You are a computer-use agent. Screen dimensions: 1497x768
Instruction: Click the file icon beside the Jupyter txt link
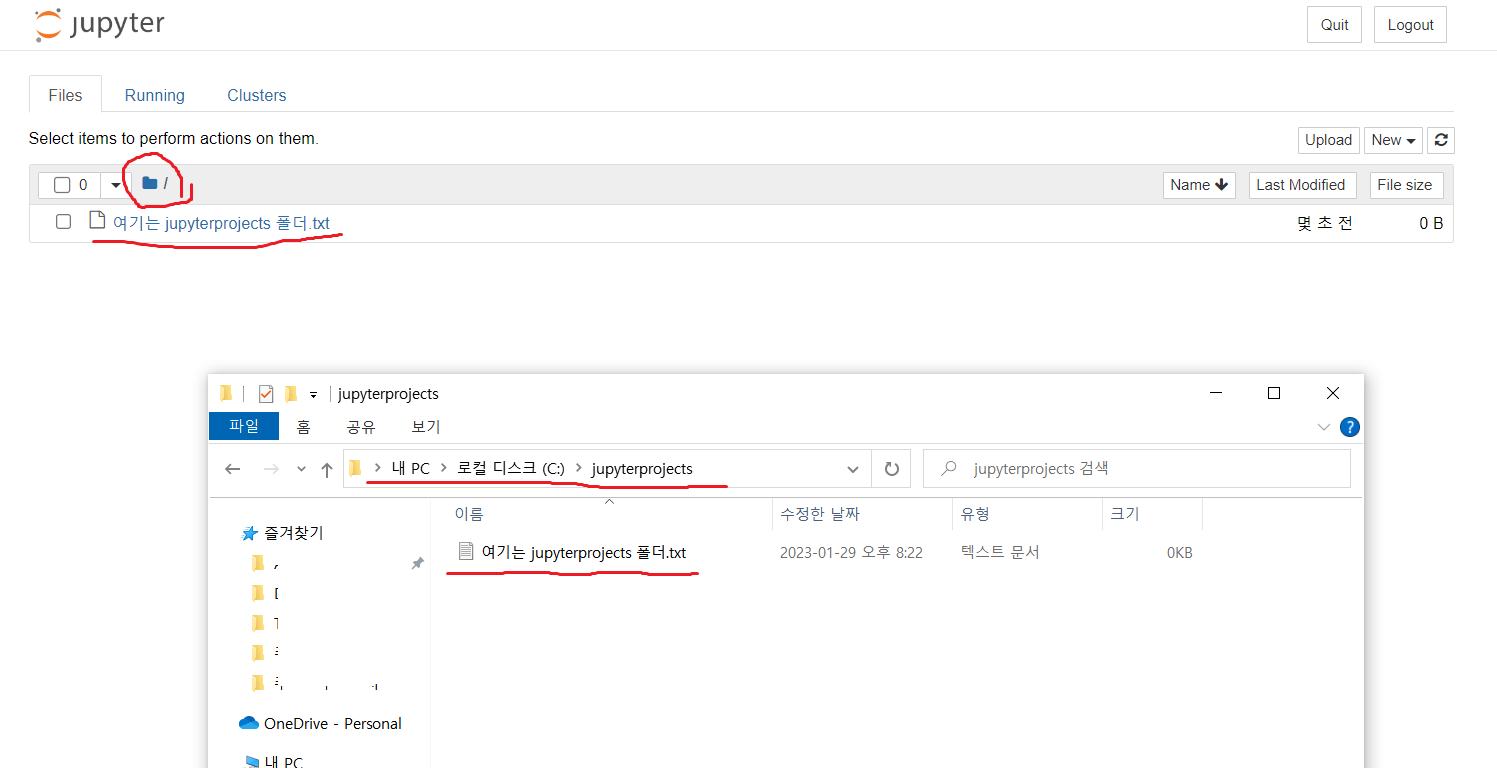pyautogui.click(x=97, y=221)
